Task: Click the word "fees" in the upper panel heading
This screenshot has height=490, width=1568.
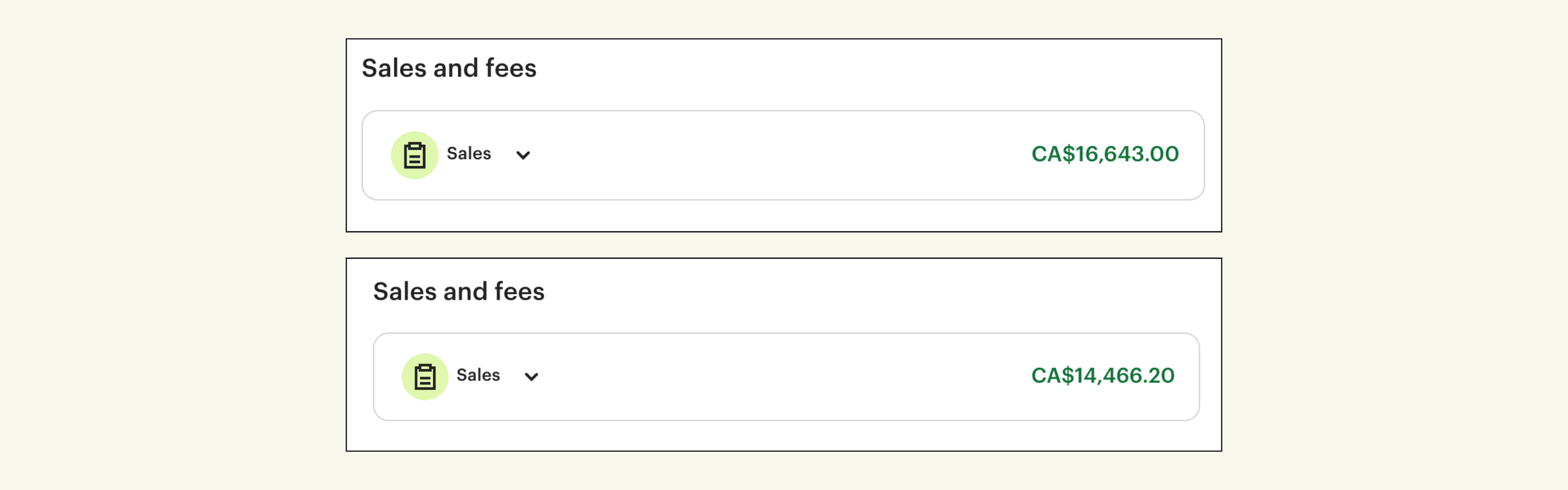Action: pos(511,68)
